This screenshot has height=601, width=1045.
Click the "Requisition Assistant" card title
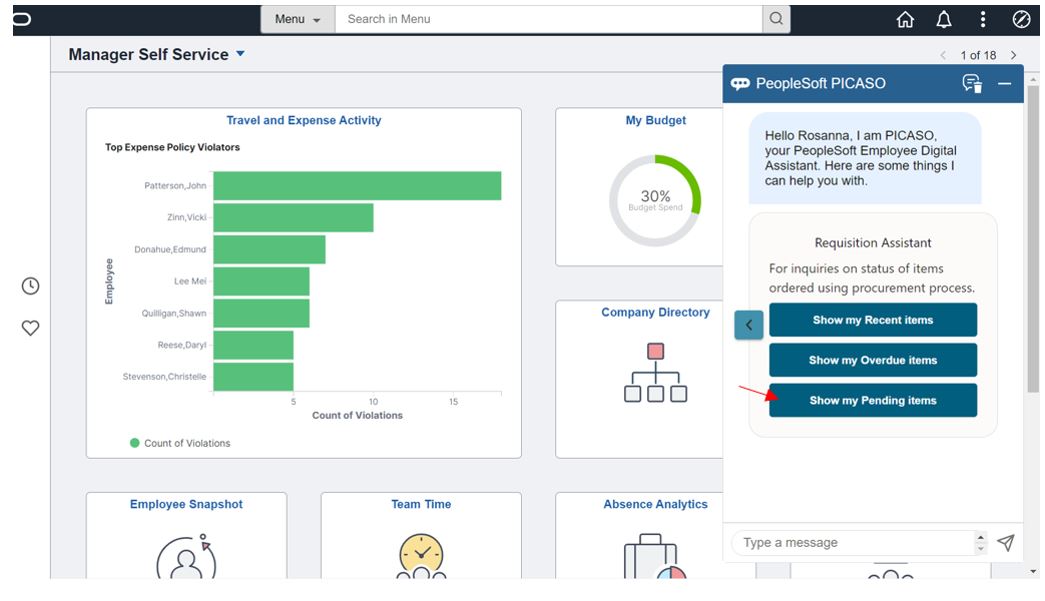[873, 243]
